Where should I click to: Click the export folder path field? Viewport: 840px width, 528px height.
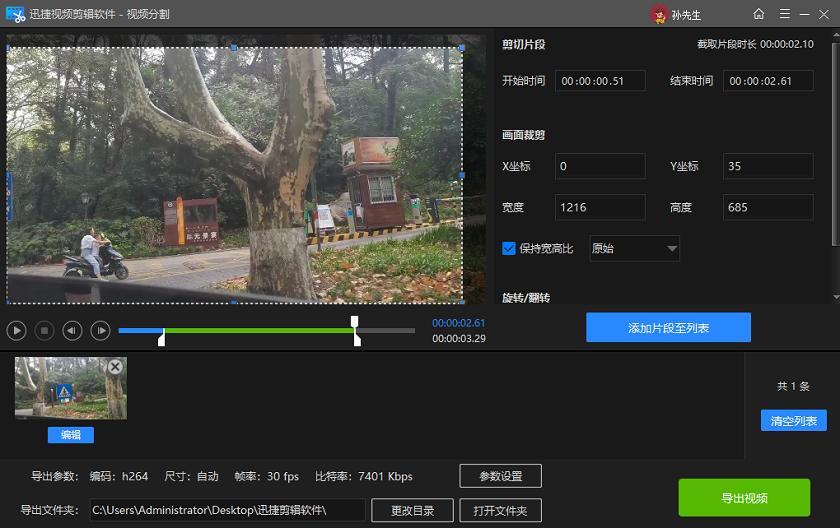point(228,510)
